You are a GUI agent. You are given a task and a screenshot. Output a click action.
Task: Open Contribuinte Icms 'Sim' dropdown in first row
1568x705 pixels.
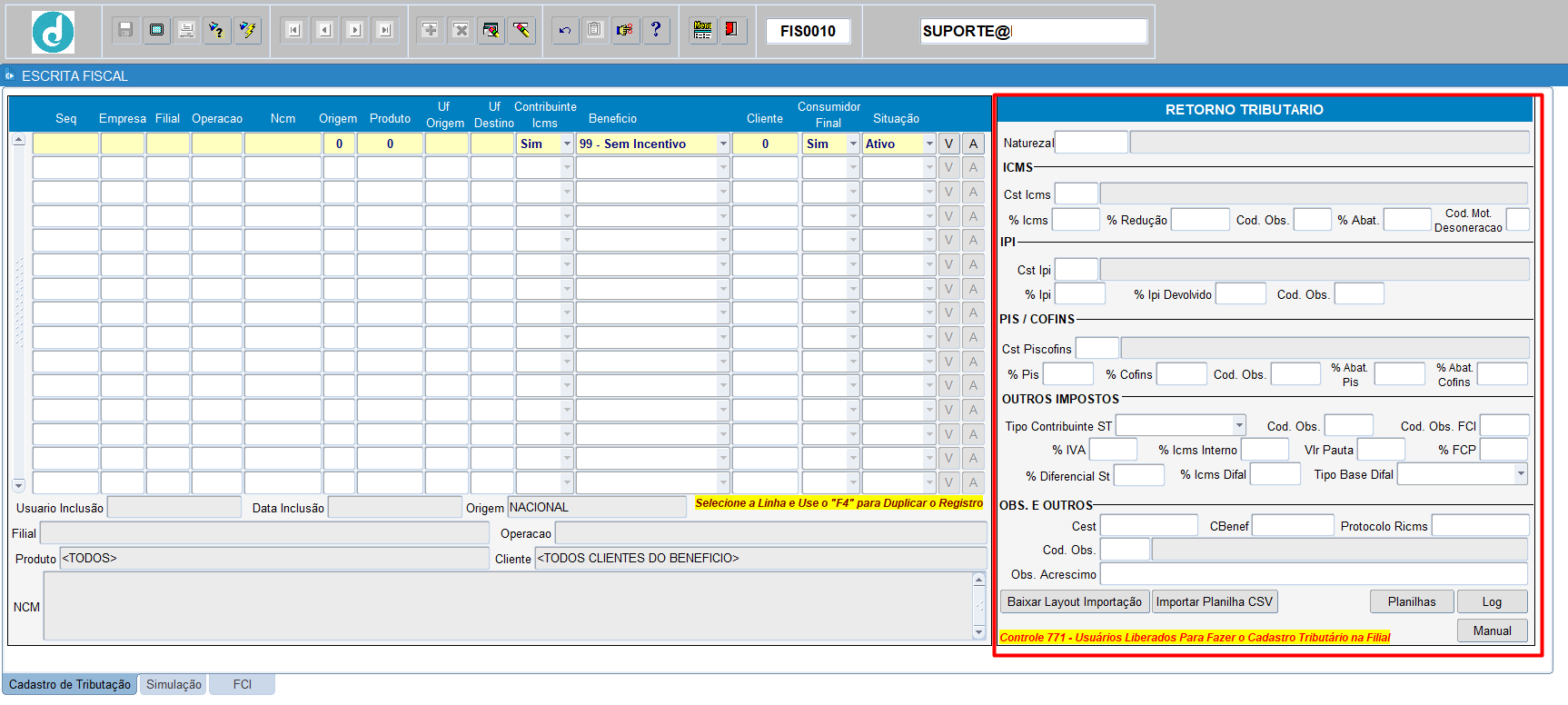[x=567, y=144]
